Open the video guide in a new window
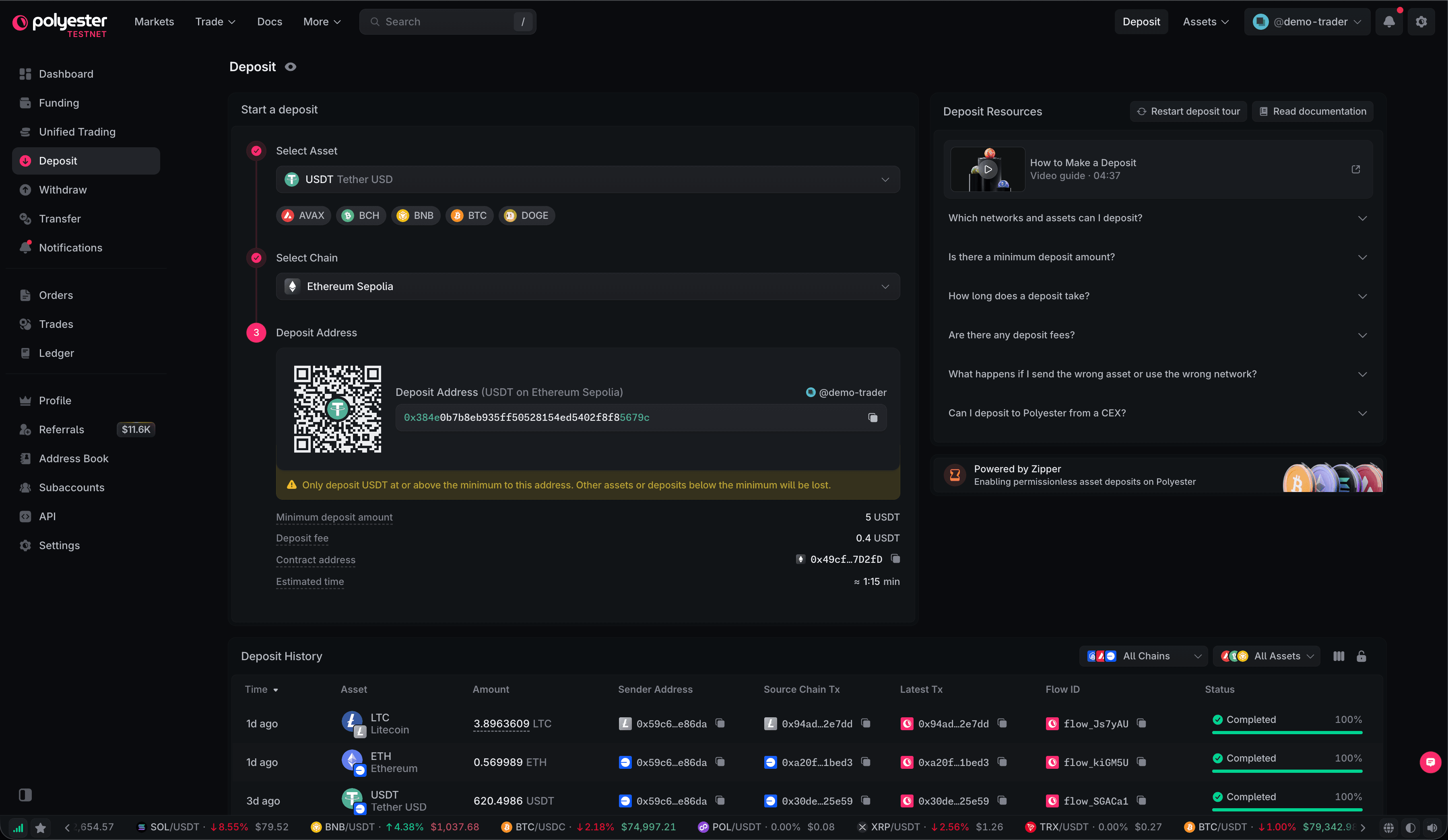The image size is (1448, 840). click(1355, 169)
